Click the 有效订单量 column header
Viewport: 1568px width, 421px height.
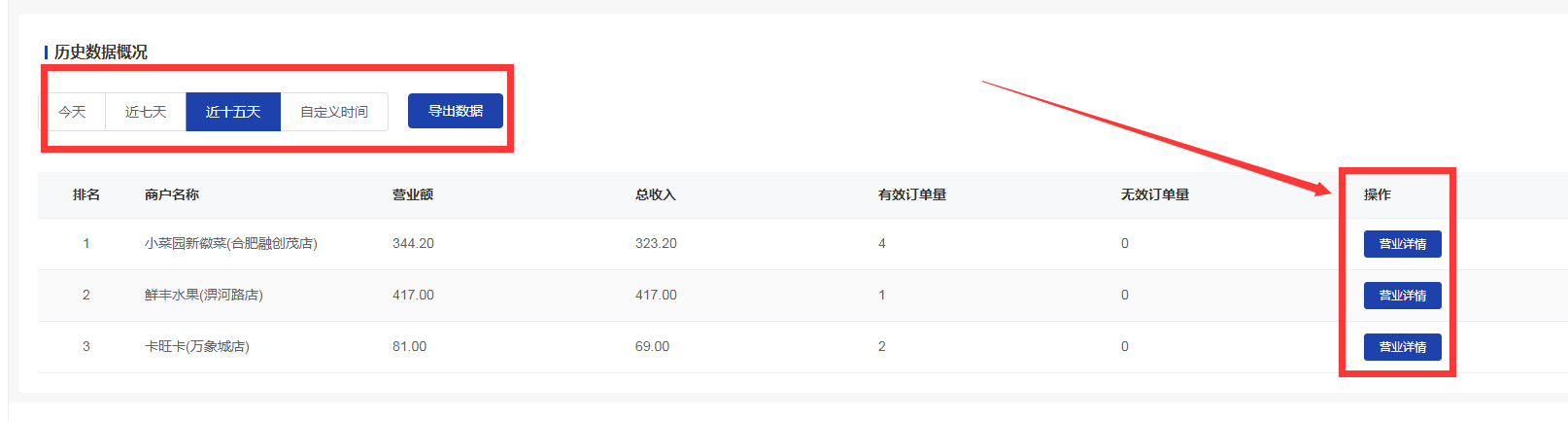[912, 194]
